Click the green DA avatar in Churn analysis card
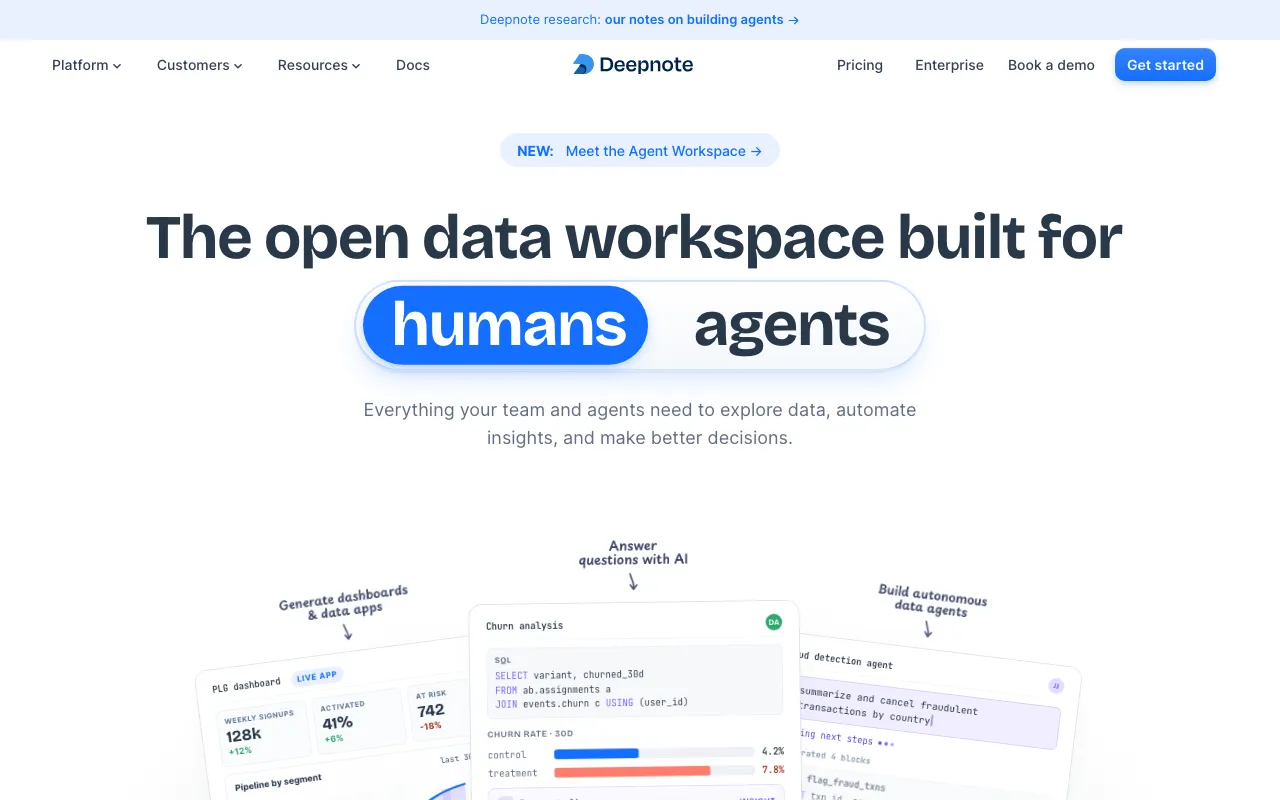This screenshot has width=1280, height=800. coord(773,622)
